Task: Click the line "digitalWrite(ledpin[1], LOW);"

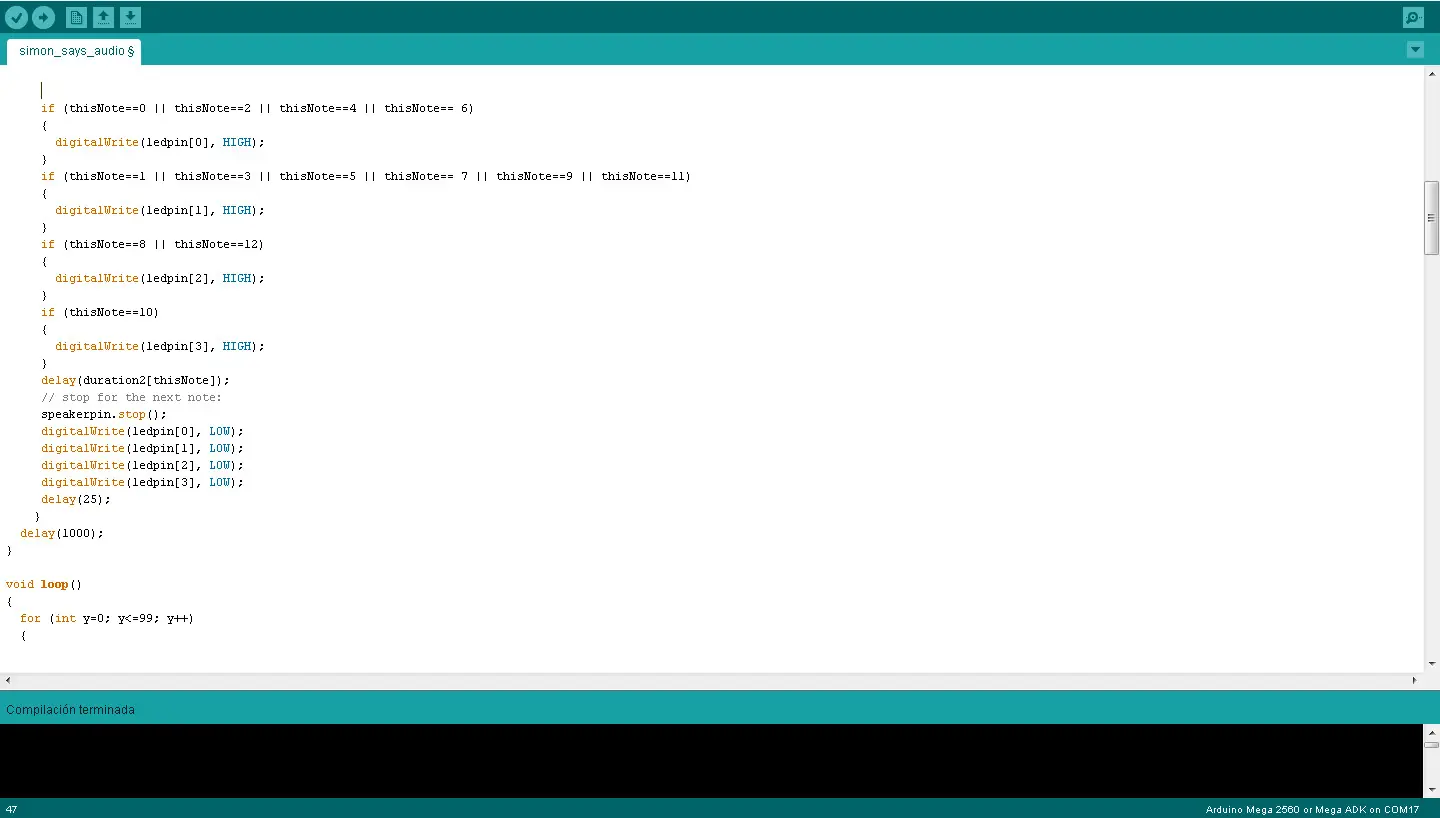Action: coord(142,448)
